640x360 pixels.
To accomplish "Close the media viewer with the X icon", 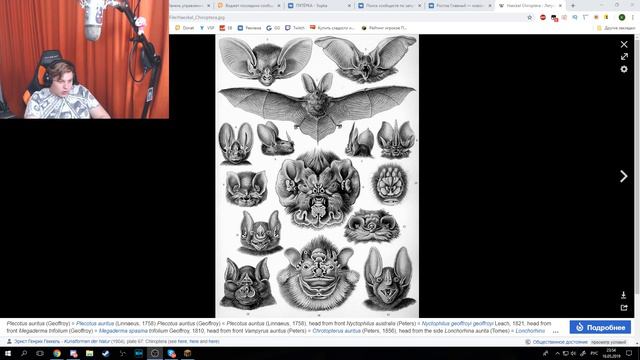I will pos(624,44).
